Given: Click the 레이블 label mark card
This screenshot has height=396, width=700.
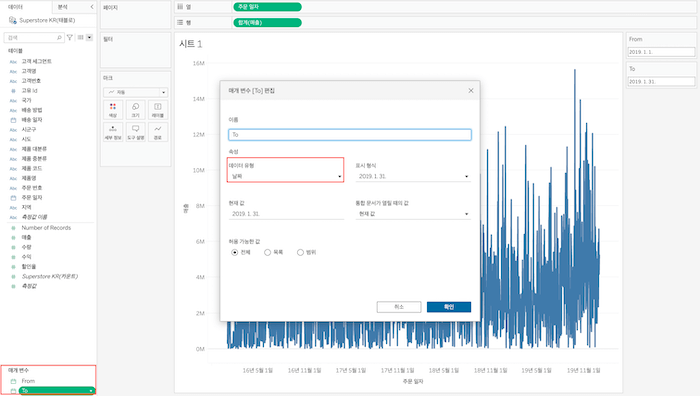Looking at the screenshot, I should coord(158,110).
